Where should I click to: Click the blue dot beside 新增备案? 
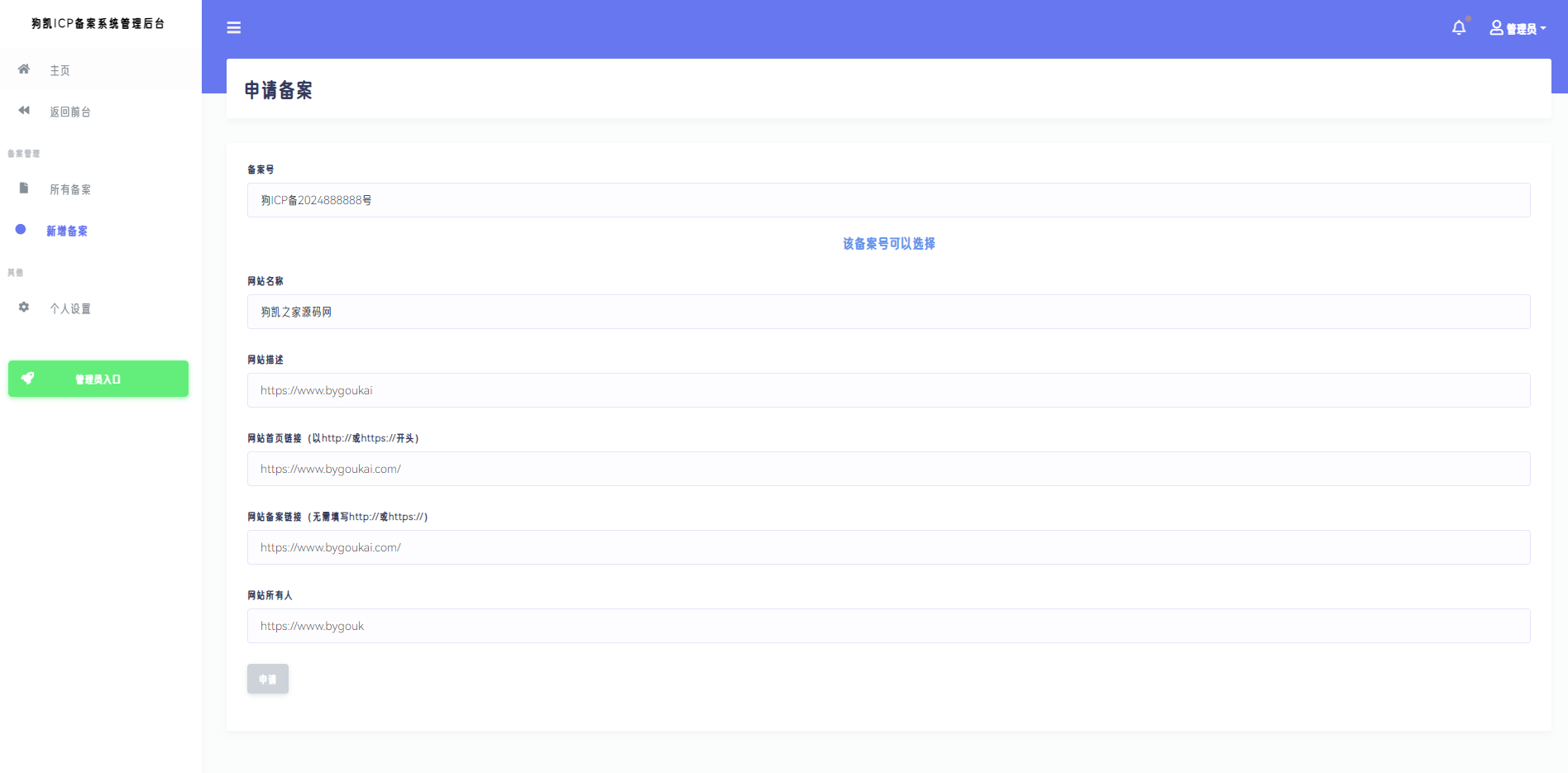(21, 230)
